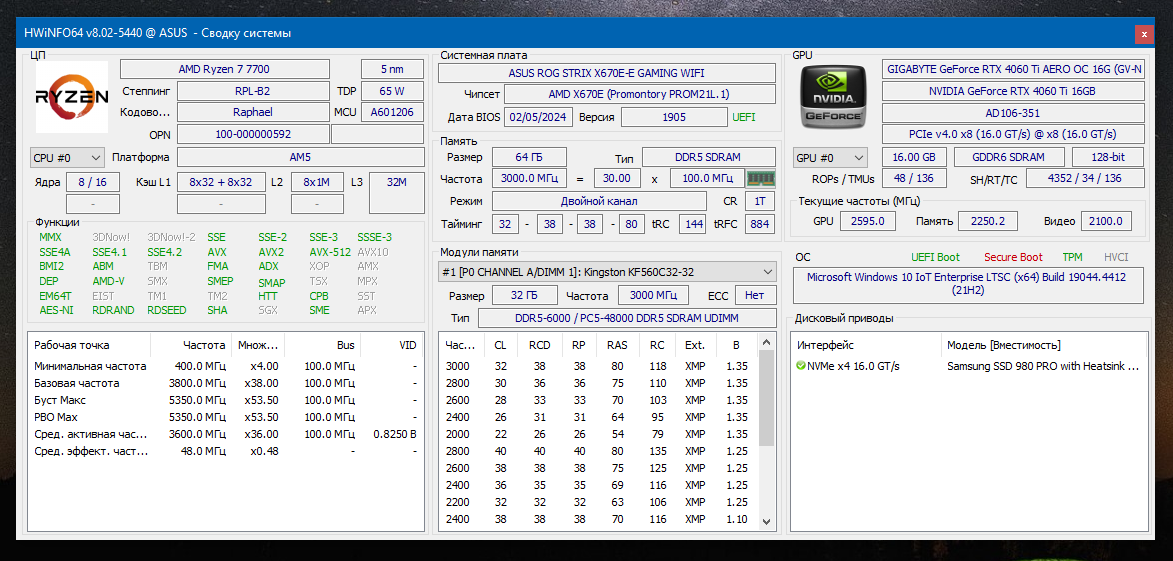Click the memory timings list scroll down arrow
Image resolution: width=1173 pixels, height=561 pixels.
click(767, 521)
